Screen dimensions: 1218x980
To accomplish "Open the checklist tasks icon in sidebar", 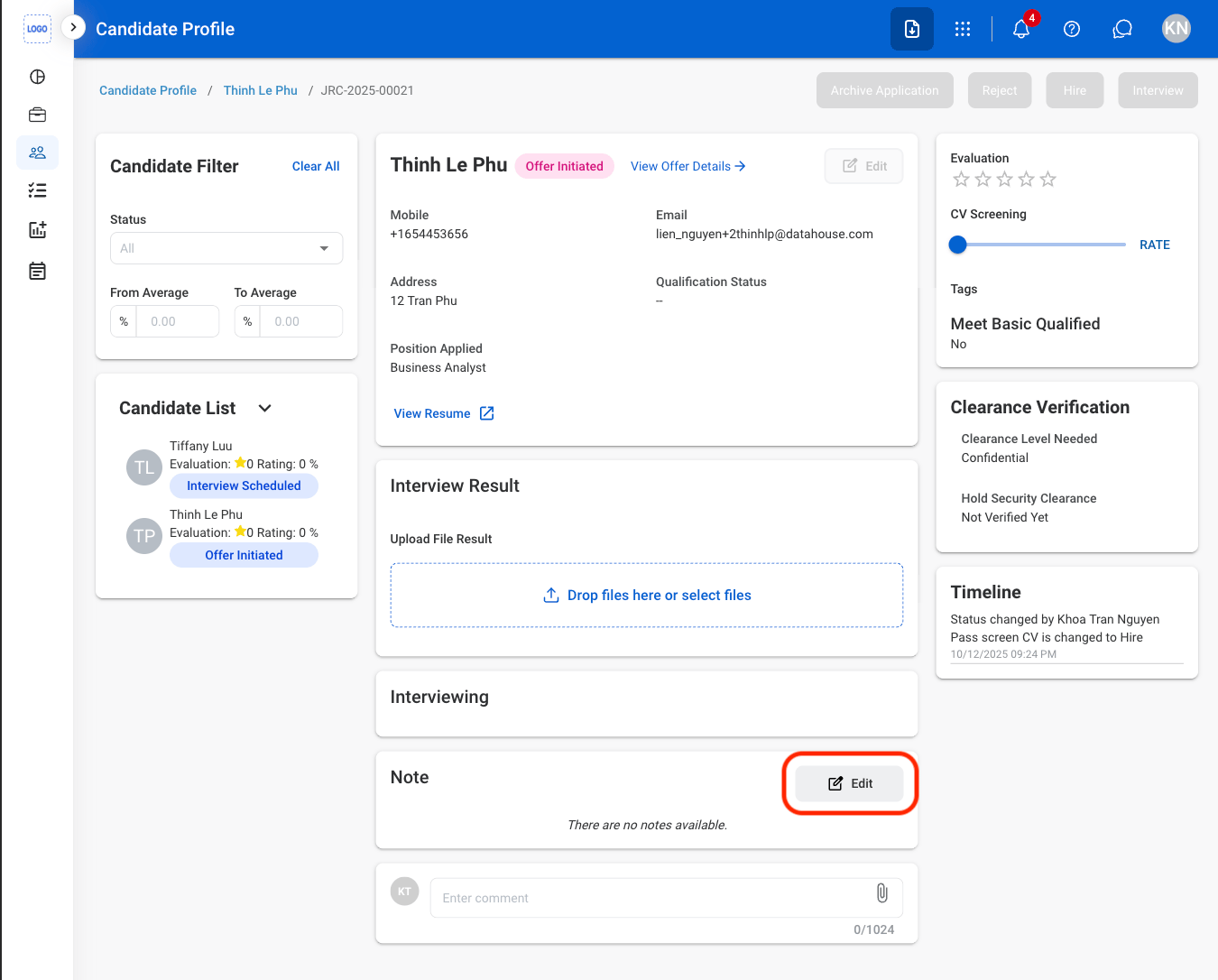I will pyautogui.click(x=37, y=190).
